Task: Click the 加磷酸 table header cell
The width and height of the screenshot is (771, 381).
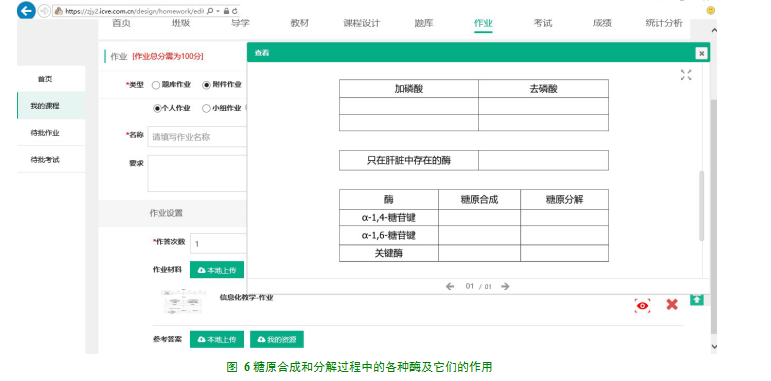Action: [409, 89]
